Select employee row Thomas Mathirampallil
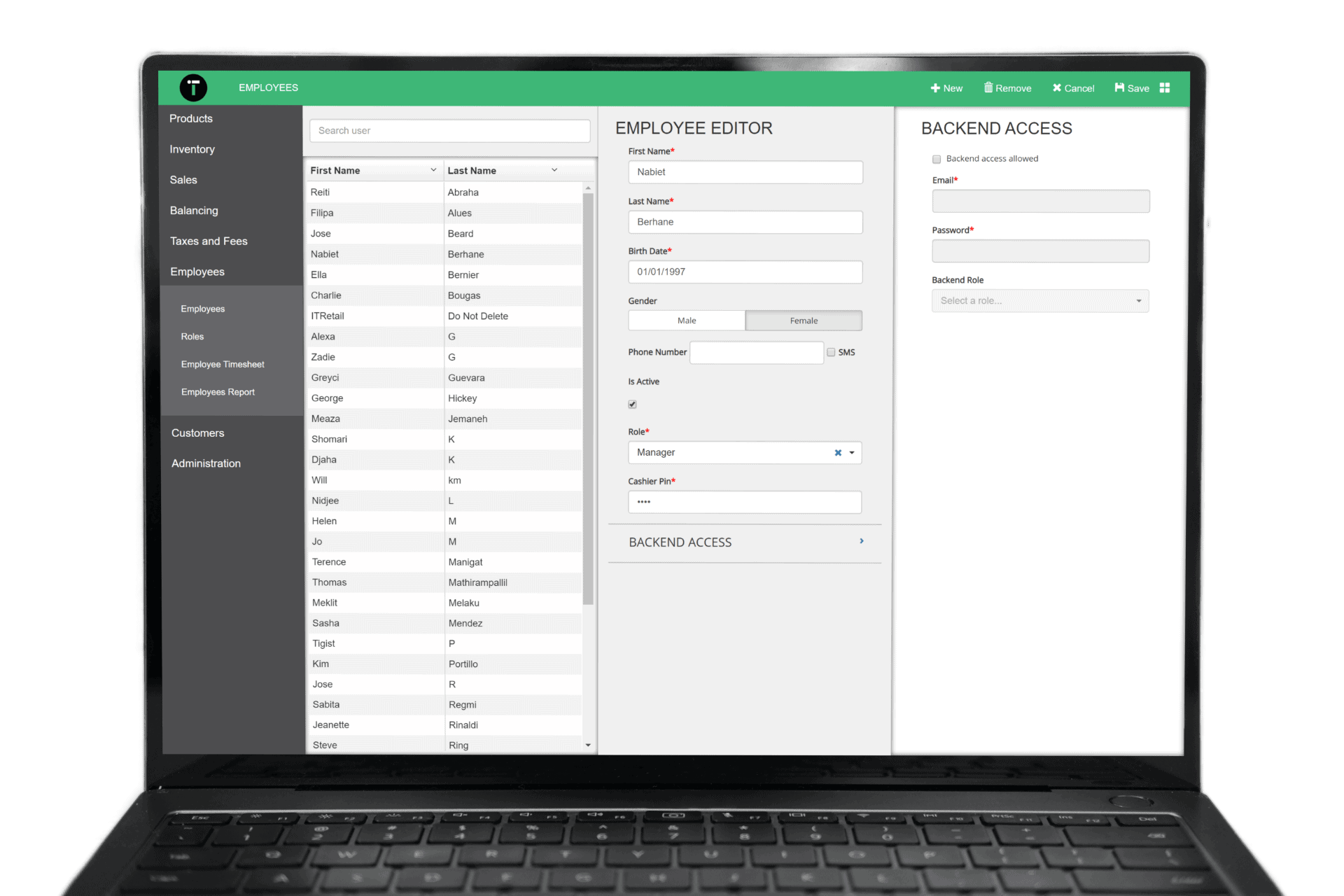Screen dimensions: 1344x896 point(444,582)
